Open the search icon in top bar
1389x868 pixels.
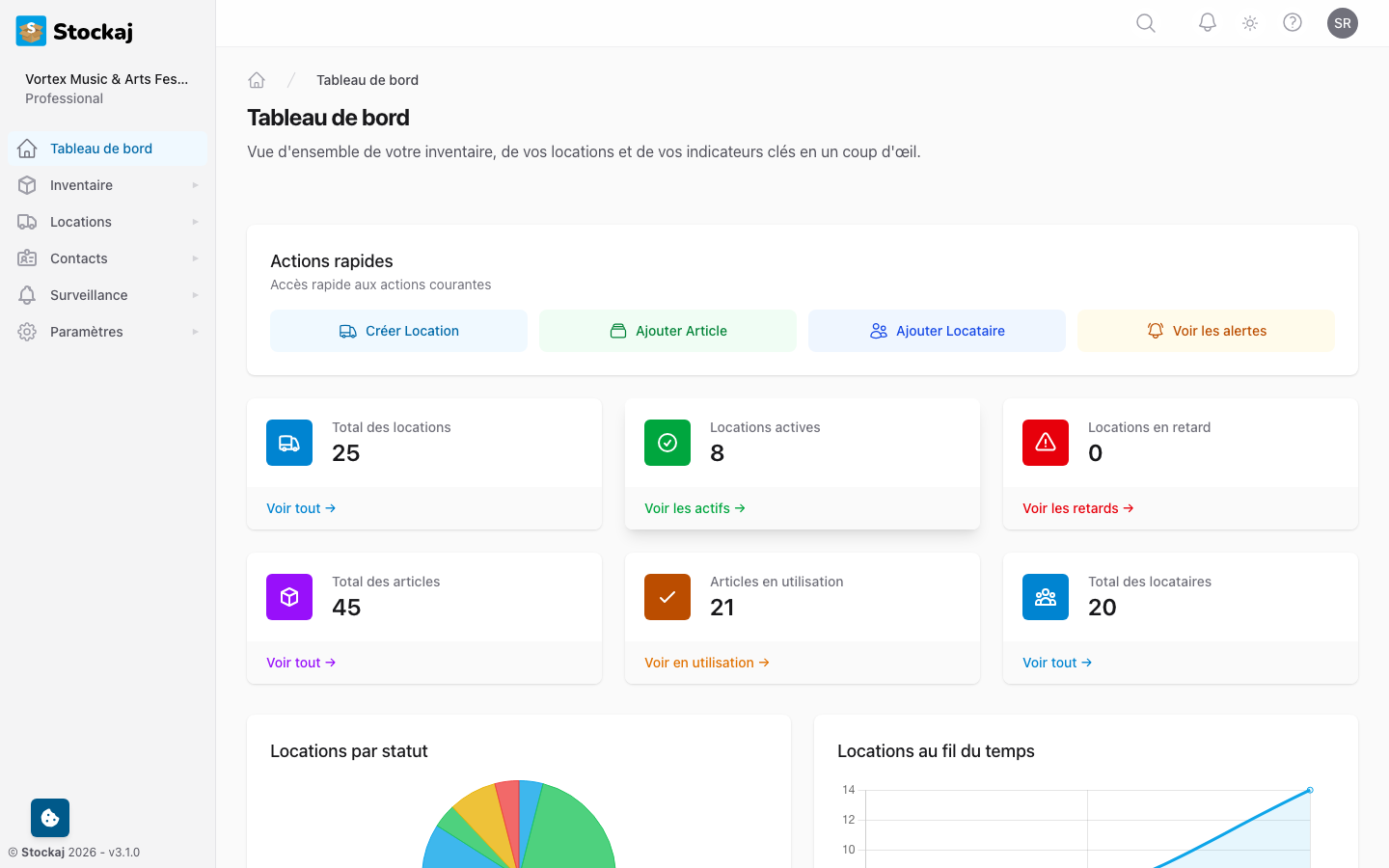pos(1145,22)
